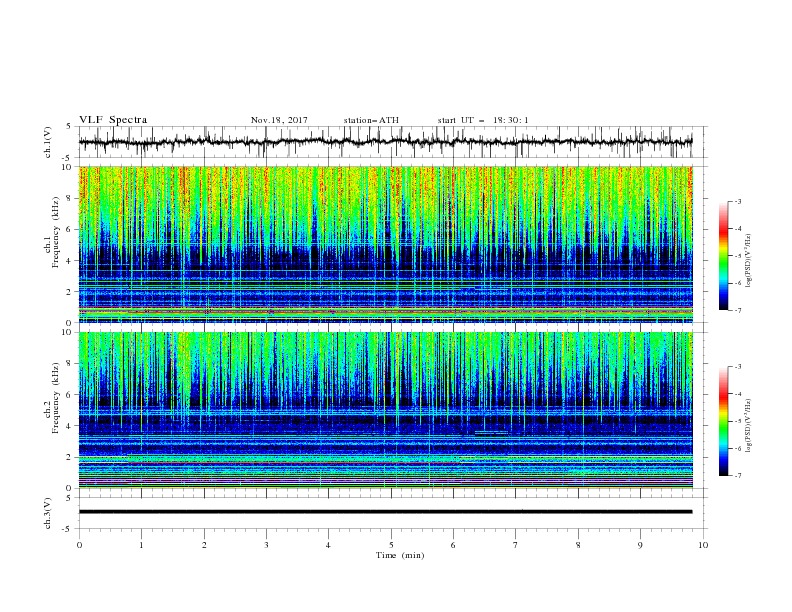The width and height of the screenshot is (792, 612).
Task: Click the ch.2 spectrogram color scale bar
Action: click(723, 421)
